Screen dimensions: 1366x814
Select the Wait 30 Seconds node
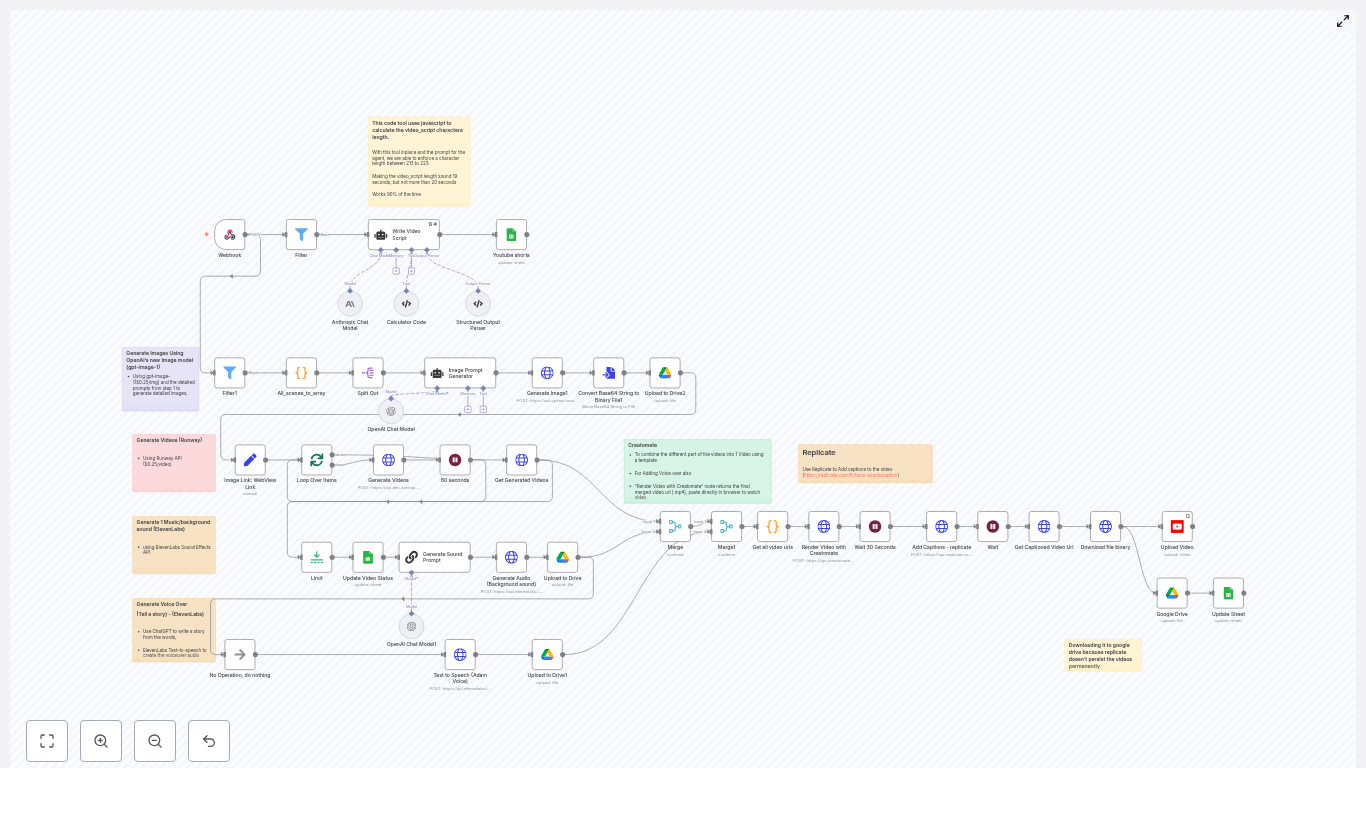(874, 526)
